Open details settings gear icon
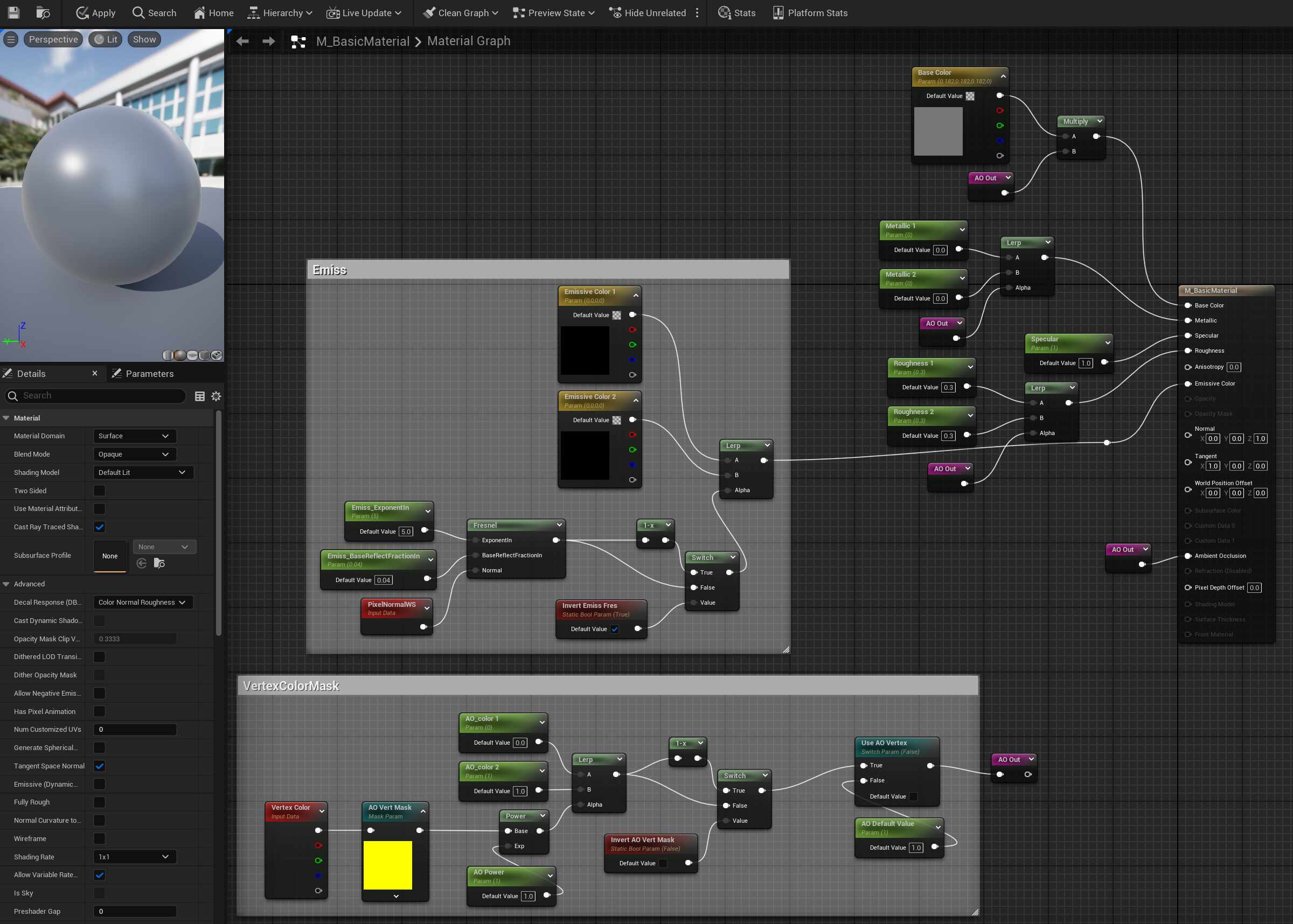The width and height of the screenshot is (1293, 924). pos(216,396)
